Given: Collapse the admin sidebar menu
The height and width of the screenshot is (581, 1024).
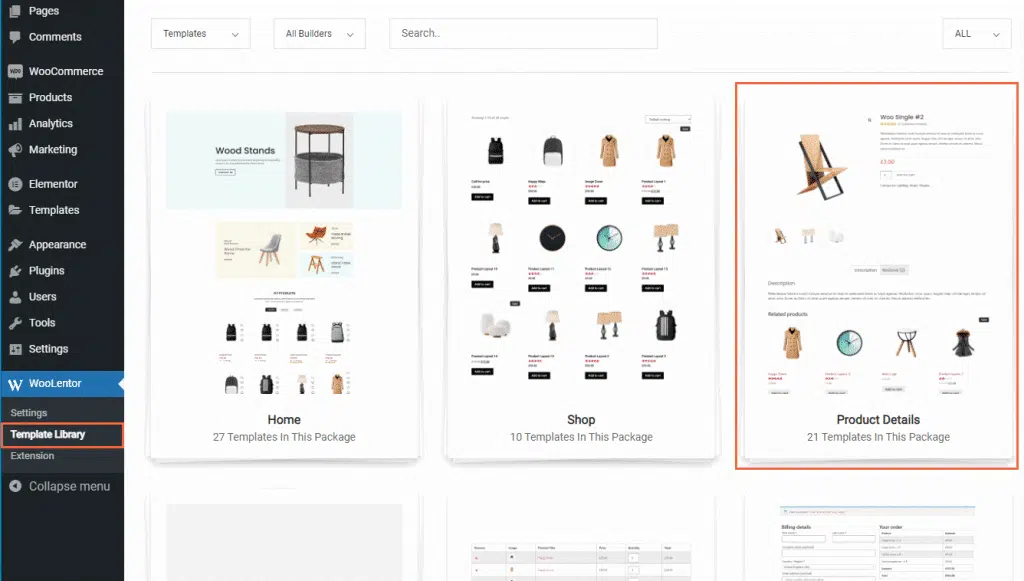Looking at the screenshot, I should point(55,486).
